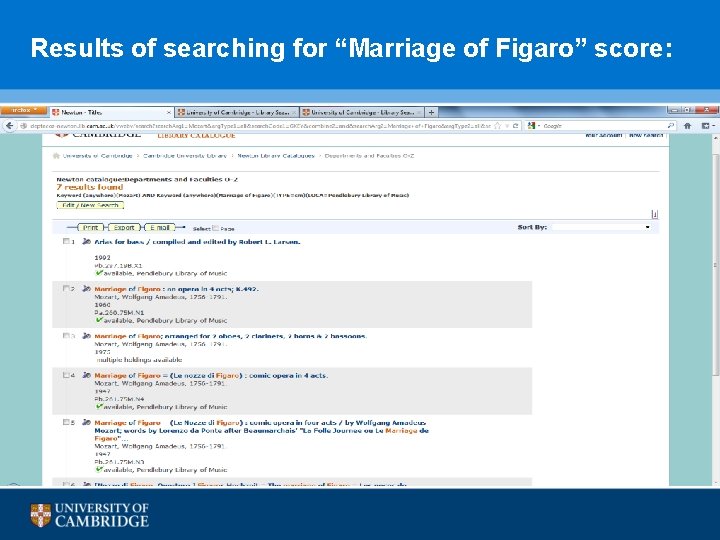Open Marriage of Figaro comic opera in four acts link

(x=261, y=431)
